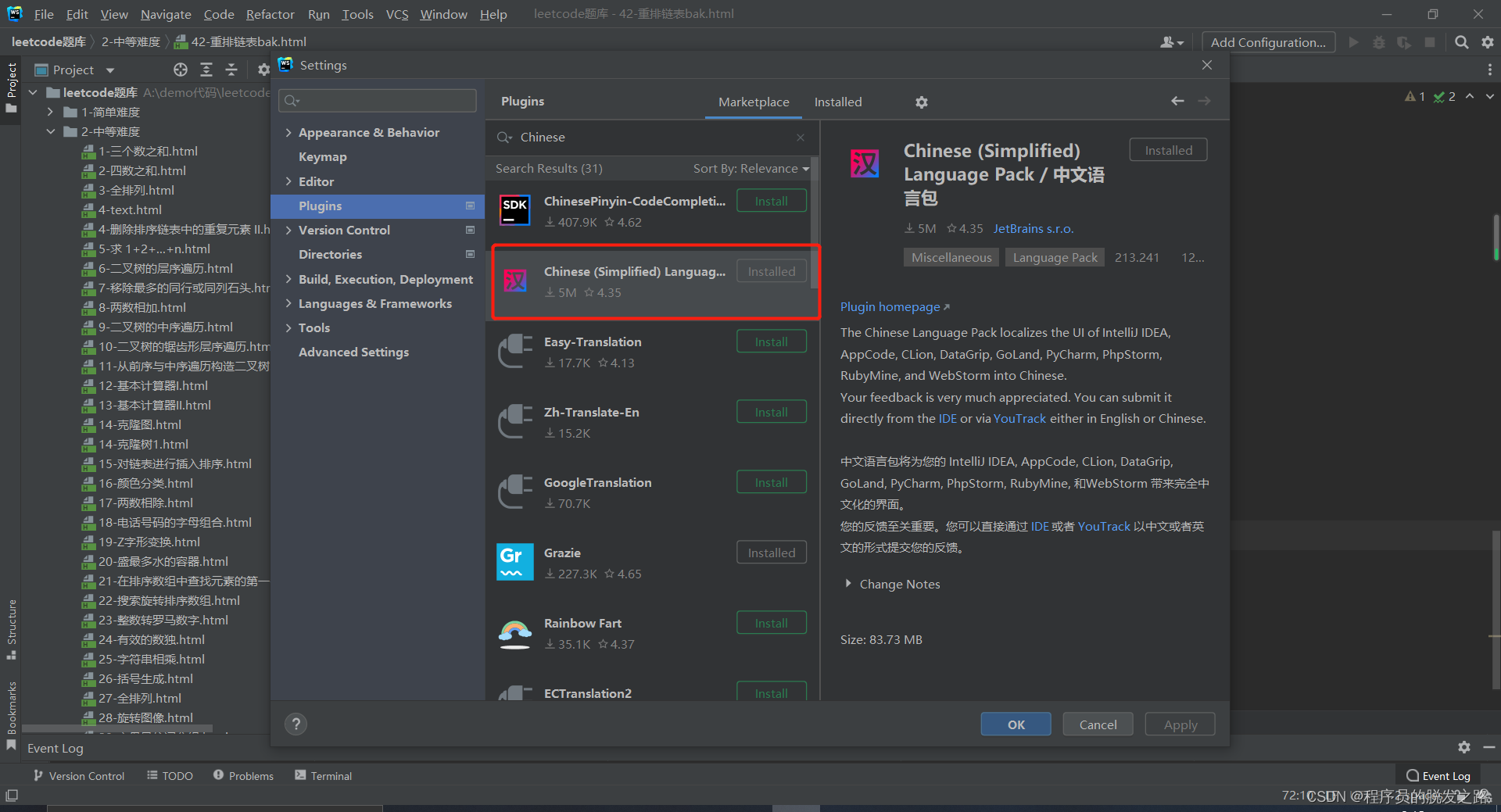Image resolution: width=1501 pixels, height=812 pixels.
Task: Click the Grazie plugin icon
Action: click(x=514, y=562)
